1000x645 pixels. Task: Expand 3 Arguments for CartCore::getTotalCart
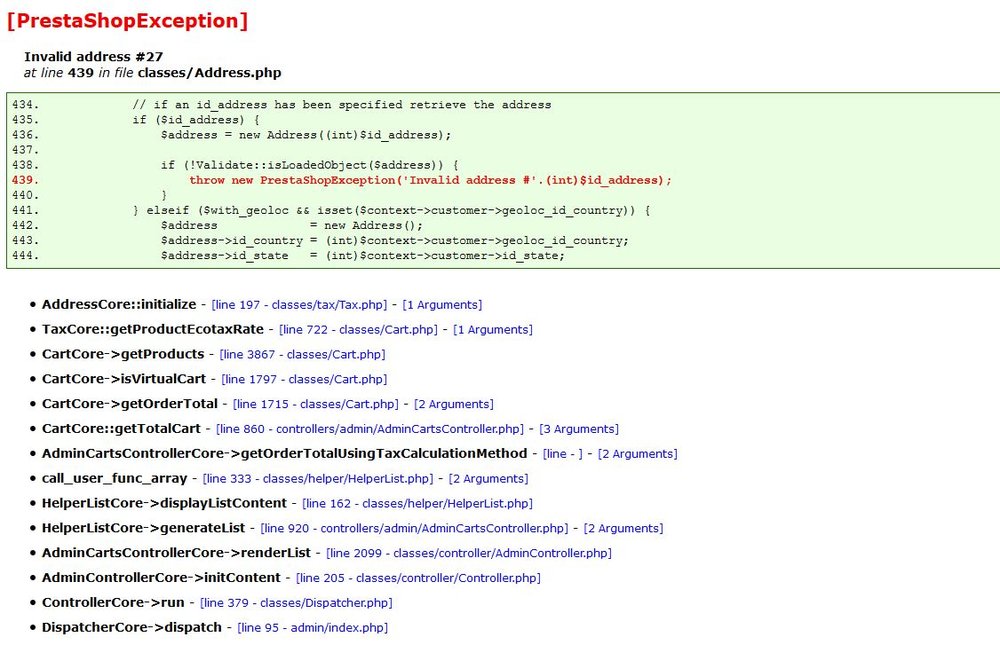click(579, 429)
